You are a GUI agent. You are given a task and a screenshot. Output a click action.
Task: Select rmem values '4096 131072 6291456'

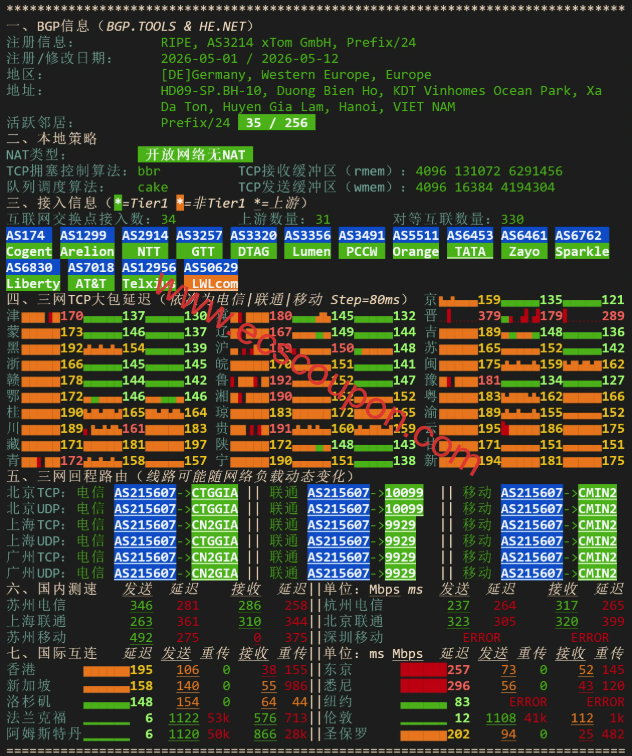(489, 171)
